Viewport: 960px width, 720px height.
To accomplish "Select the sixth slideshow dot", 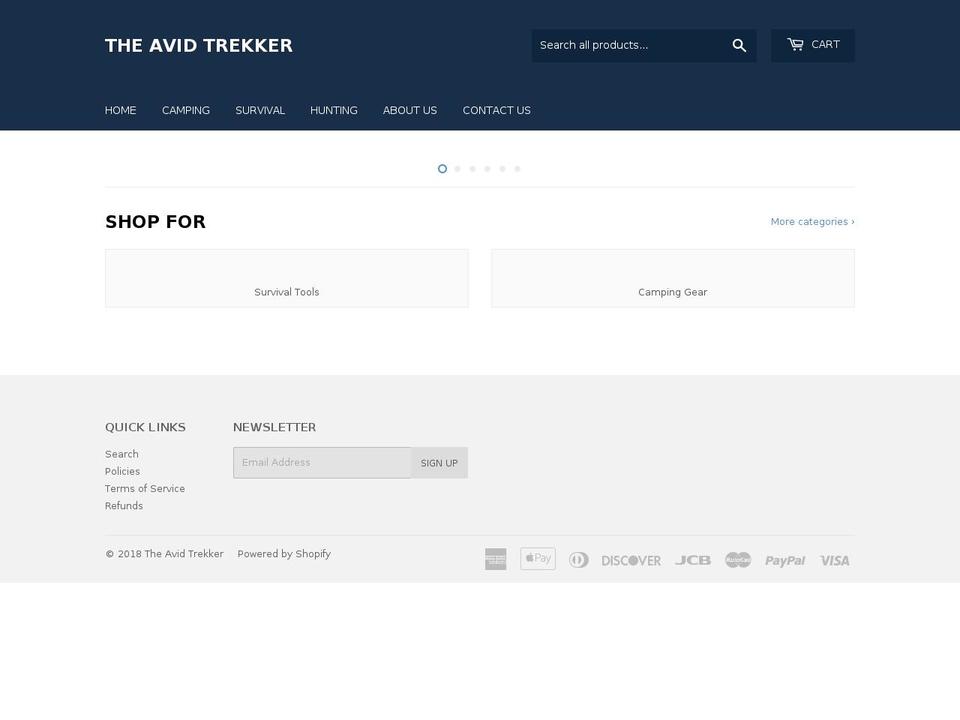I will (517, 169).
